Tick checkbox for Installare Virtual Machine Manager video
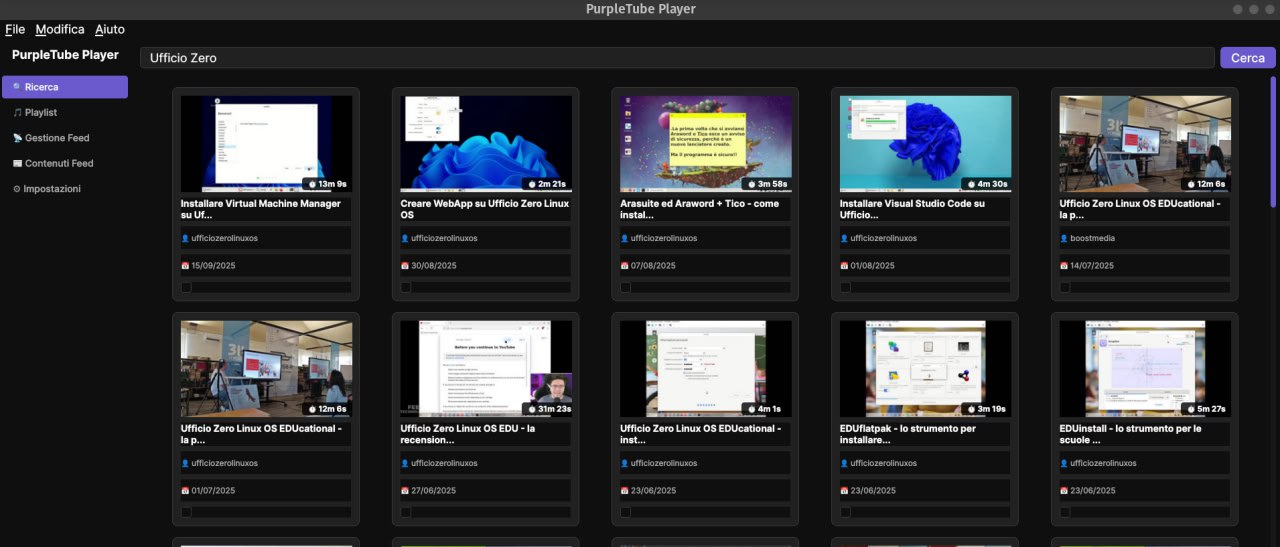 186,288
